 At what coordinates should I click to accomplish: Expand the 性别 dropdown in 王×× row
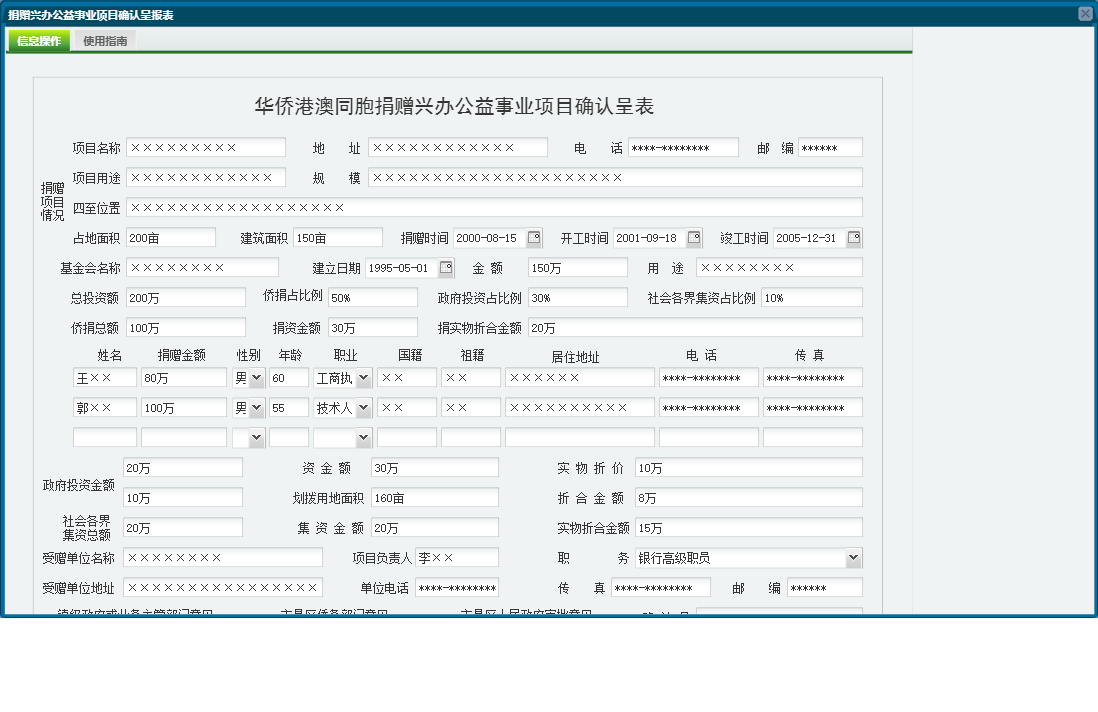click(x=257, y=378)
